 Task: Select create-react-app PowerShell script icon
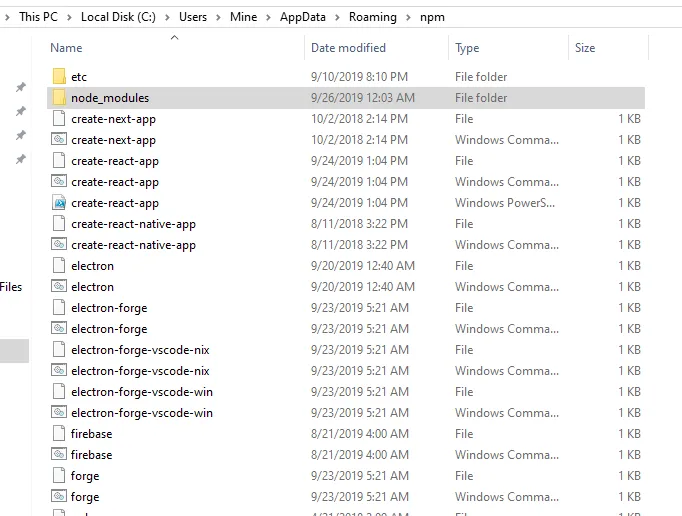[x=59, y=202]
